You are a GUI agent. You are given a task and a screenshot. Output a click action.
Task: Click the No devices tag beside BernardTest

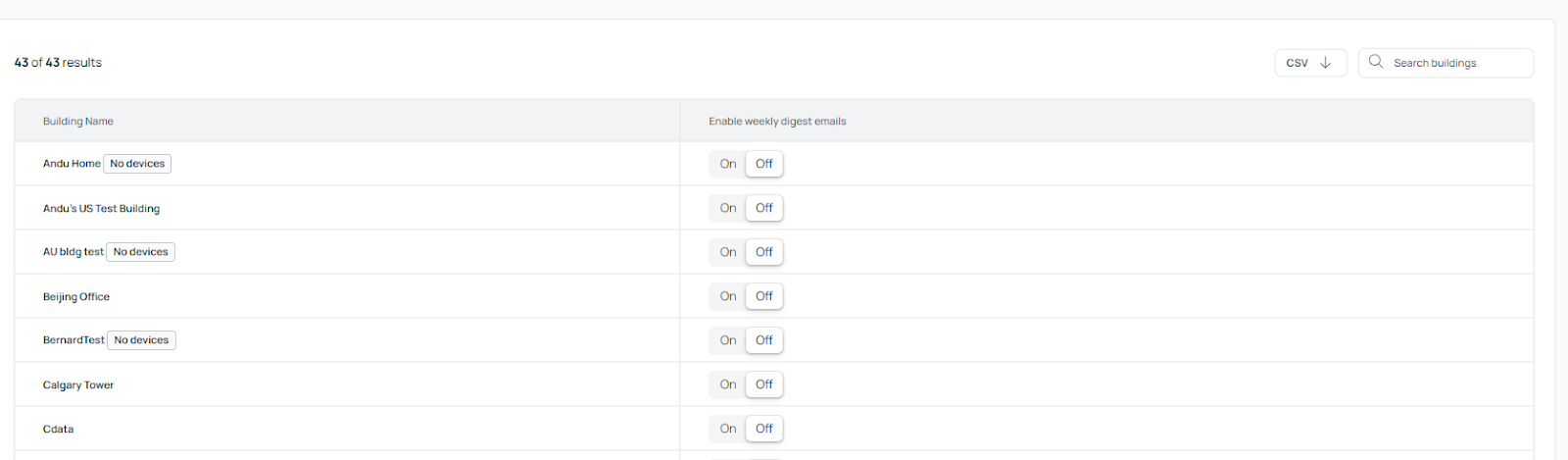[141, 340]
